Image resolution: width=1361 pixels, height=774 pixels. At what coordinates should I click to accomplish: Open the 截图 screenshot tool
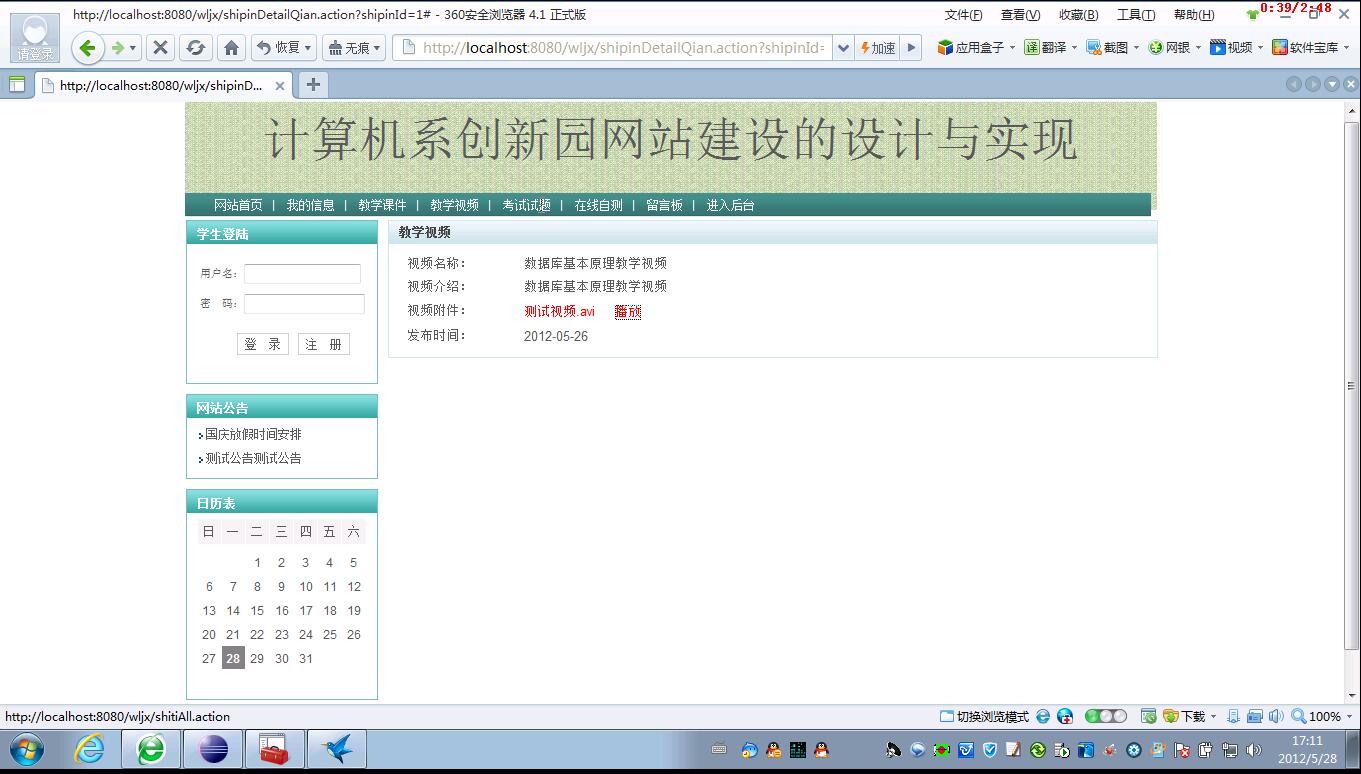click(x=1112, y=47)
